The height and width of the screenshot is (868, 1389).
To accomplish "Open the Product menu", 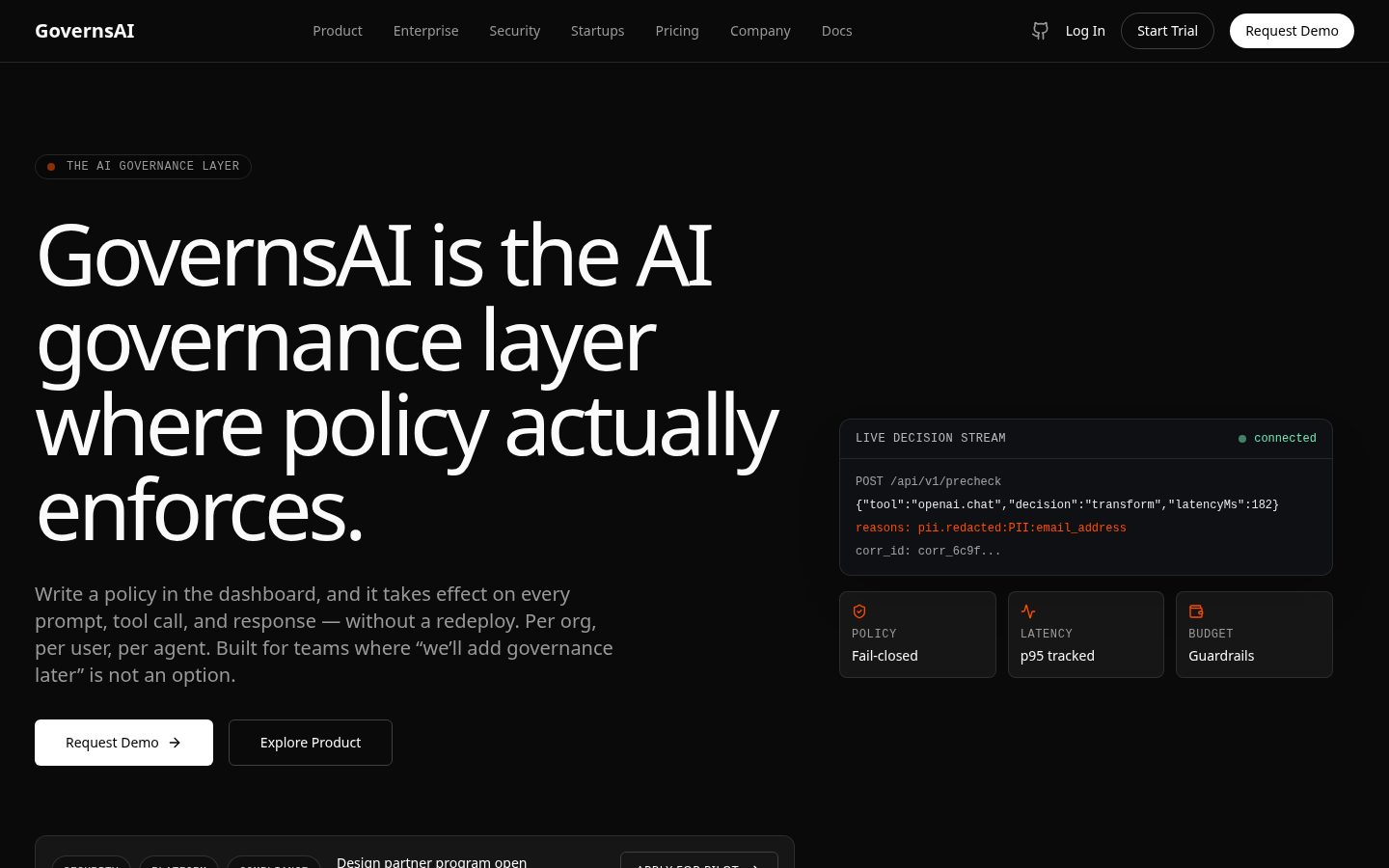I will click(338, 31).
